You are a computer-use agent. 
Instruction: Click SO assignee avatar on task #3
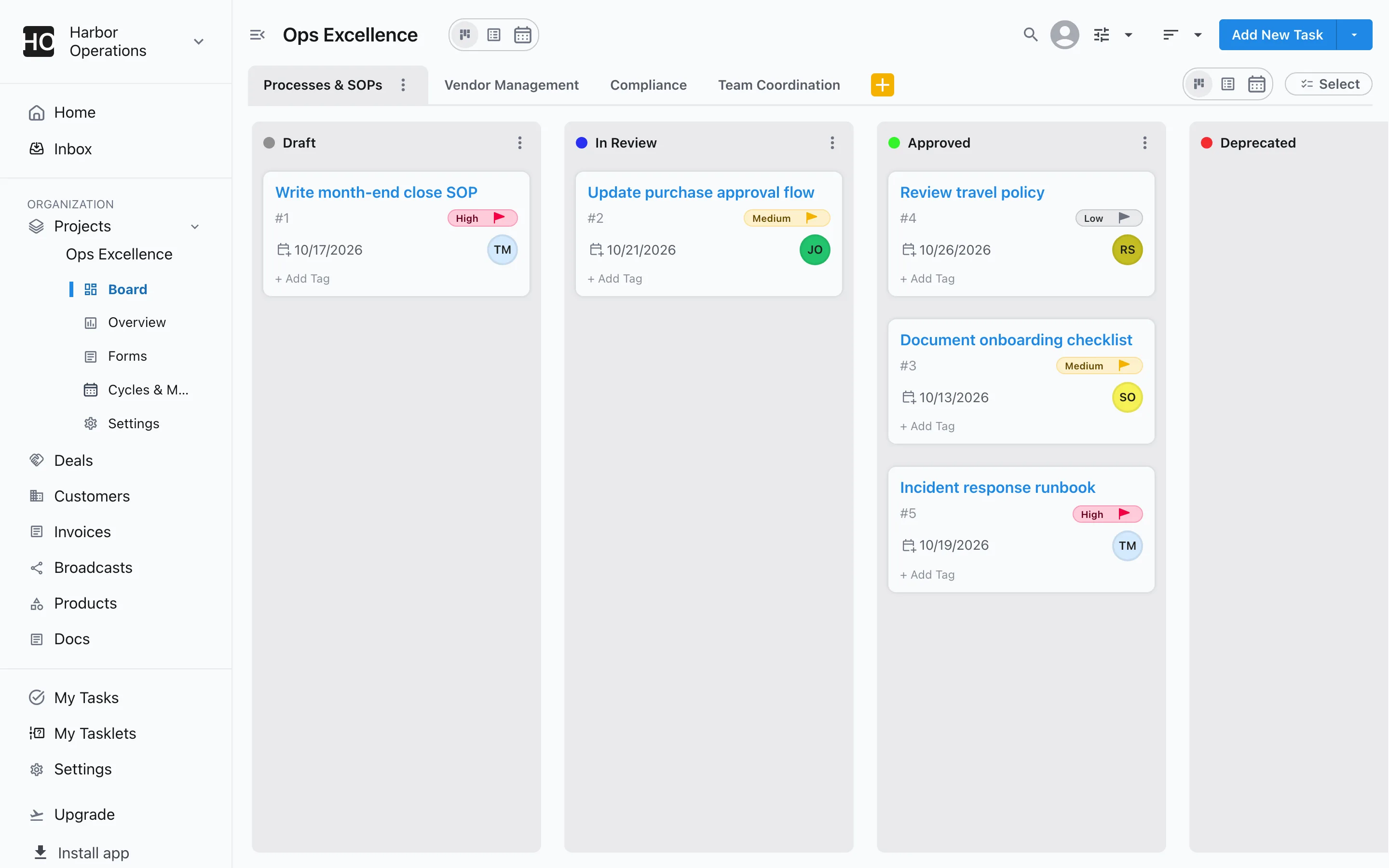click(1127, 398)
